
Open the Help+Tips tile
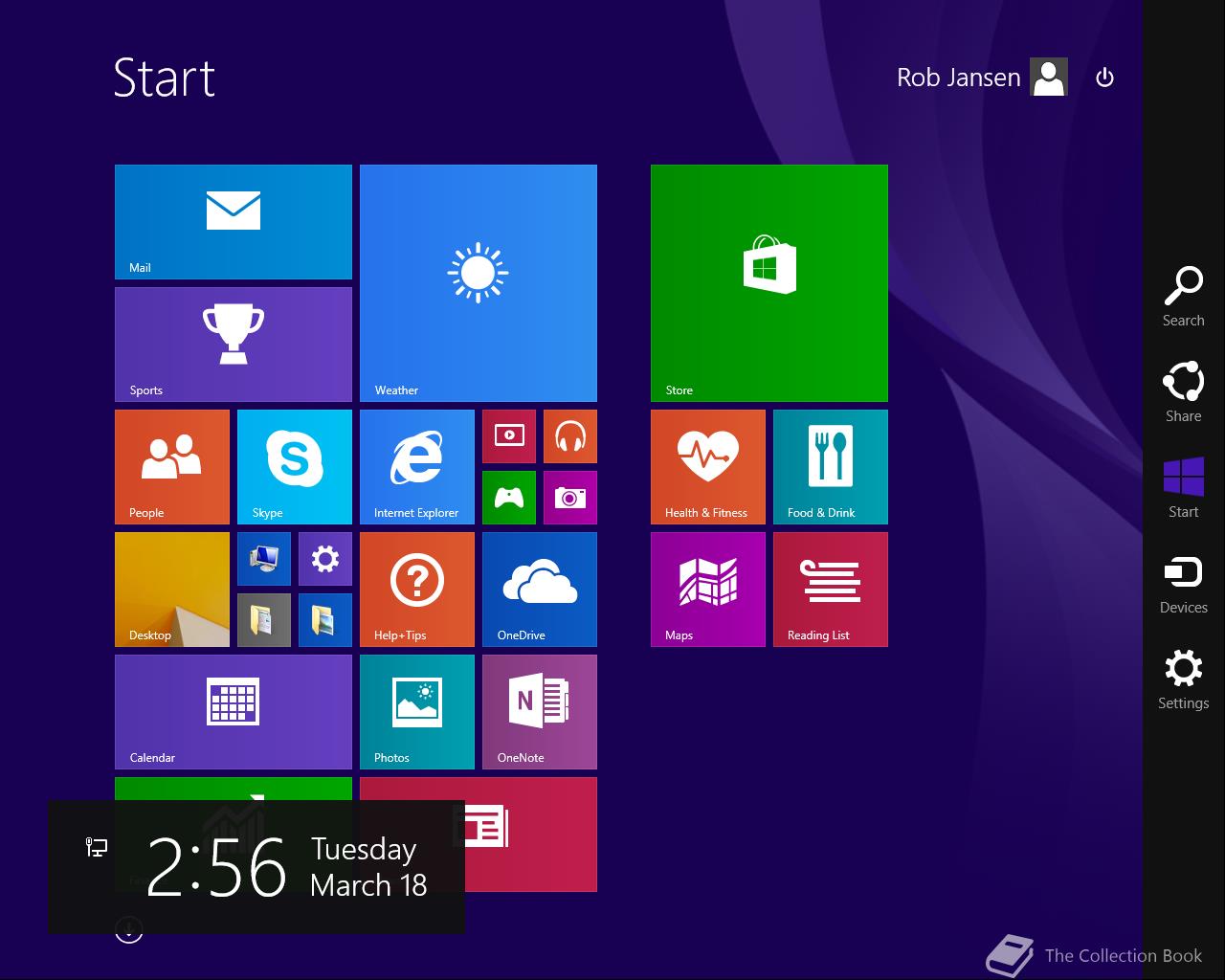pyautogui.click(x=417, y=590)
